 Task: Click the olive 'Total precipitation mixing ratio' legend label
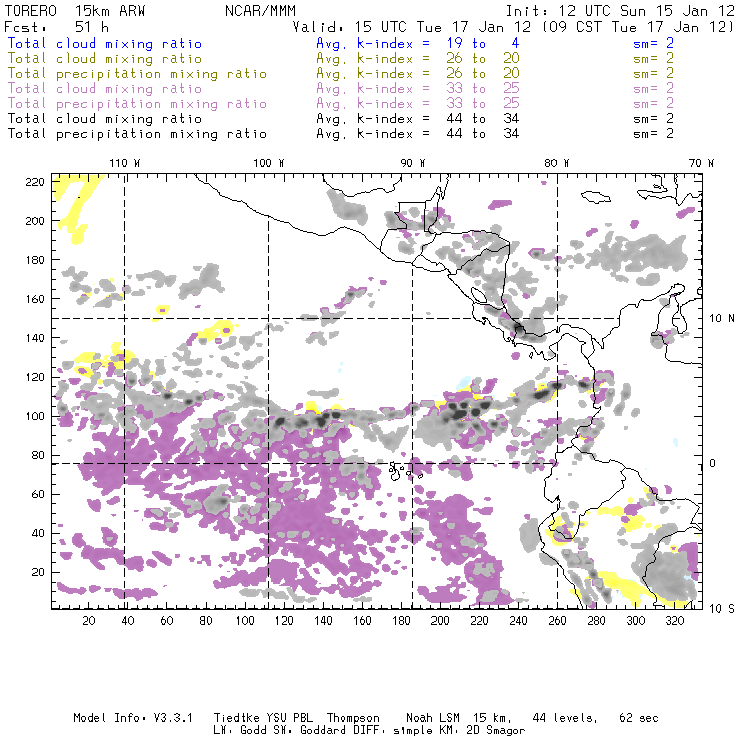click(137, 74)
